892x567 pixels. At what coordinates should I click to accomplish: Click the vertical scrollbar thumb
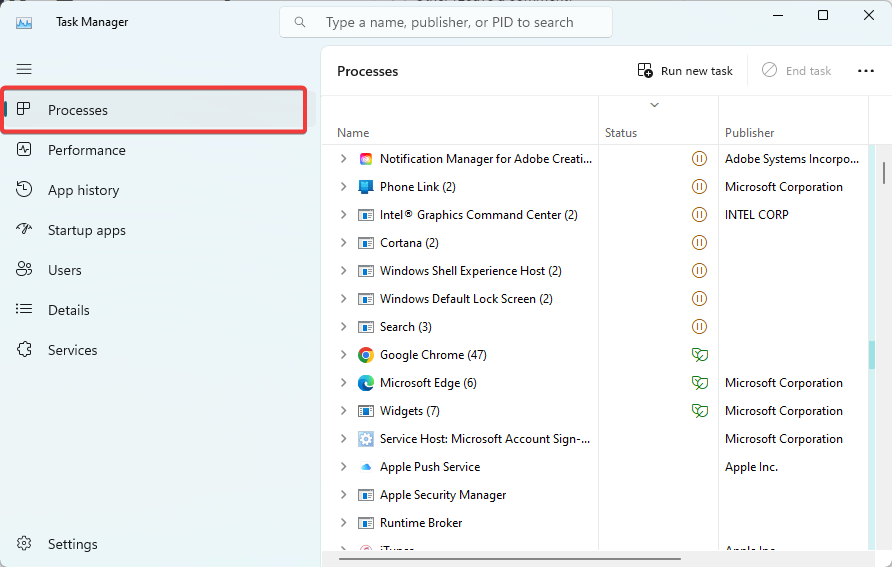click(x=883, y=172)
